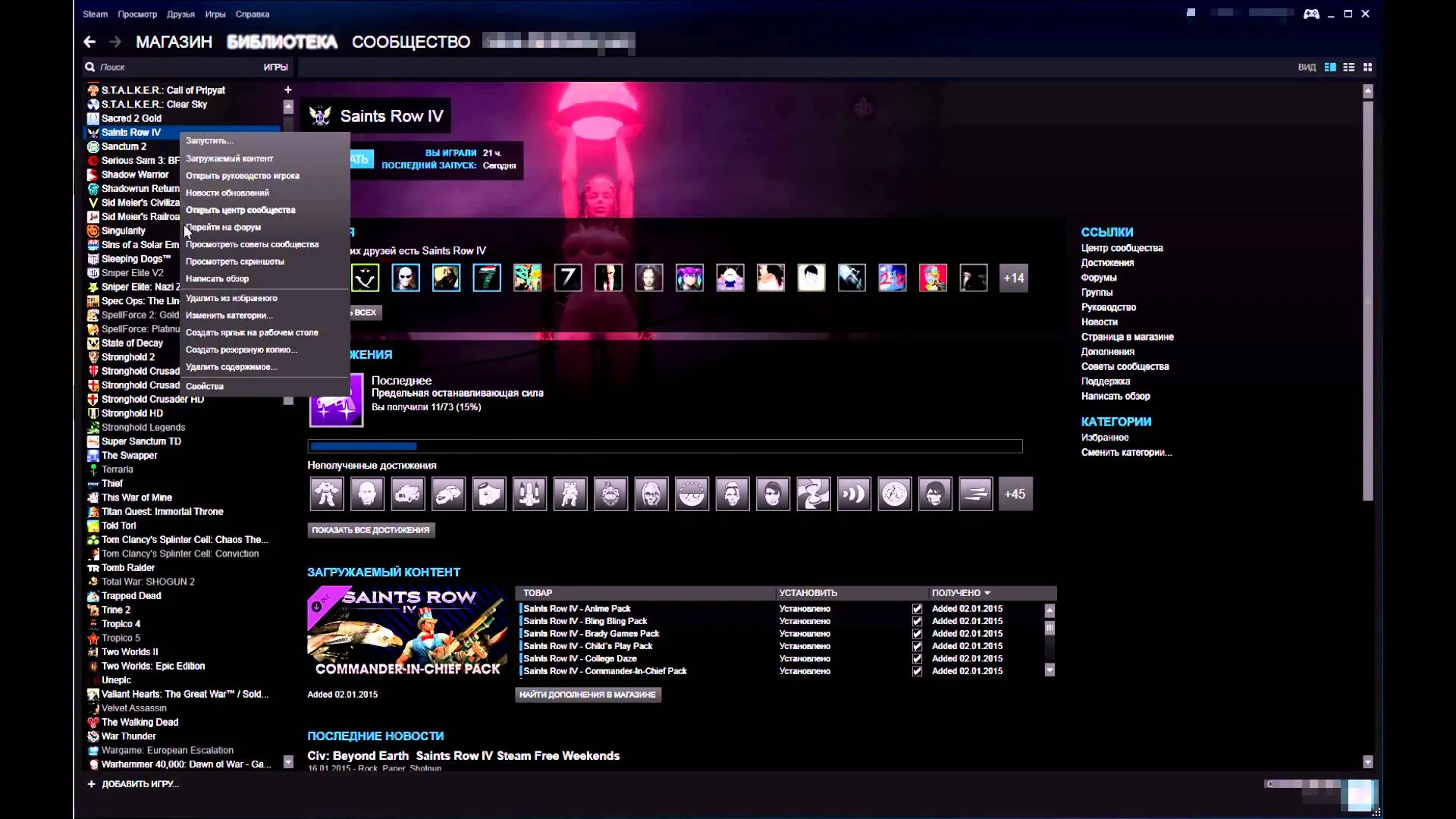Click the main page scroll-down arrow

pos(1368,761)
